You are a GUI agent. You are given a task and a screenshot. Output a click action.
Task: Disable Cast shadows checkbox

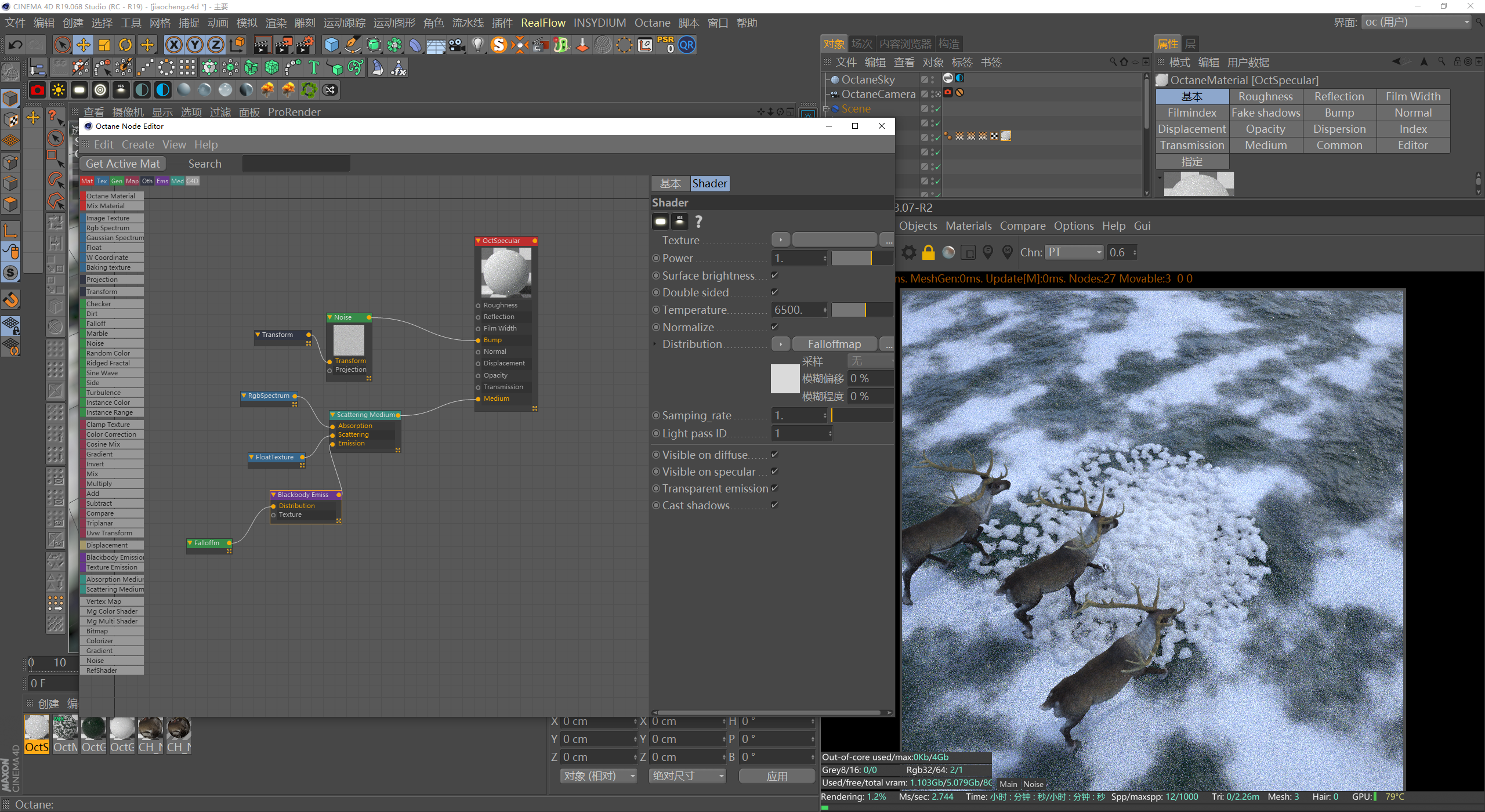[774, 505]
